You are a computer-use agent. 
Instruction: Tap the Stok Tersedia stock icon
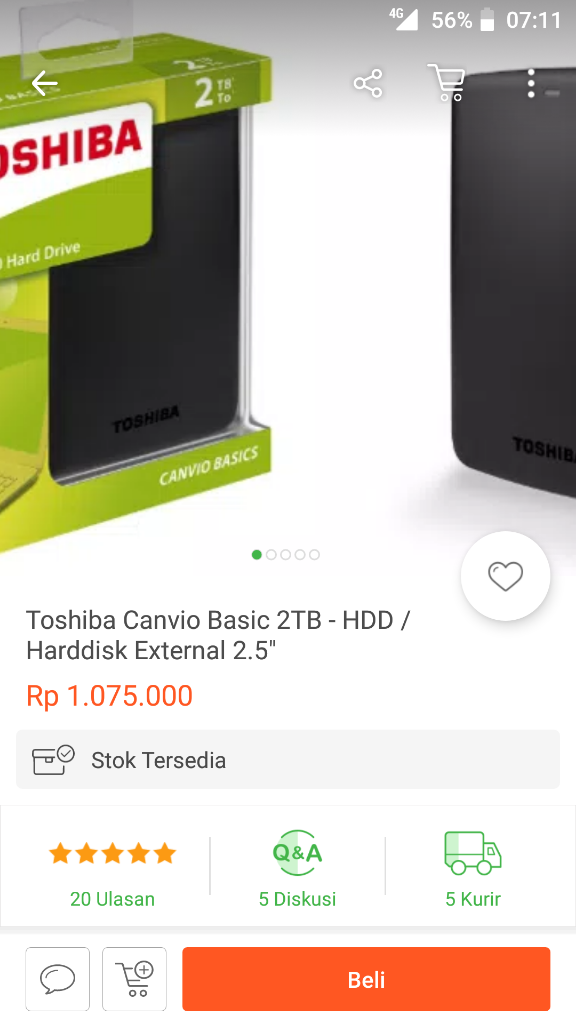(53, 760)
